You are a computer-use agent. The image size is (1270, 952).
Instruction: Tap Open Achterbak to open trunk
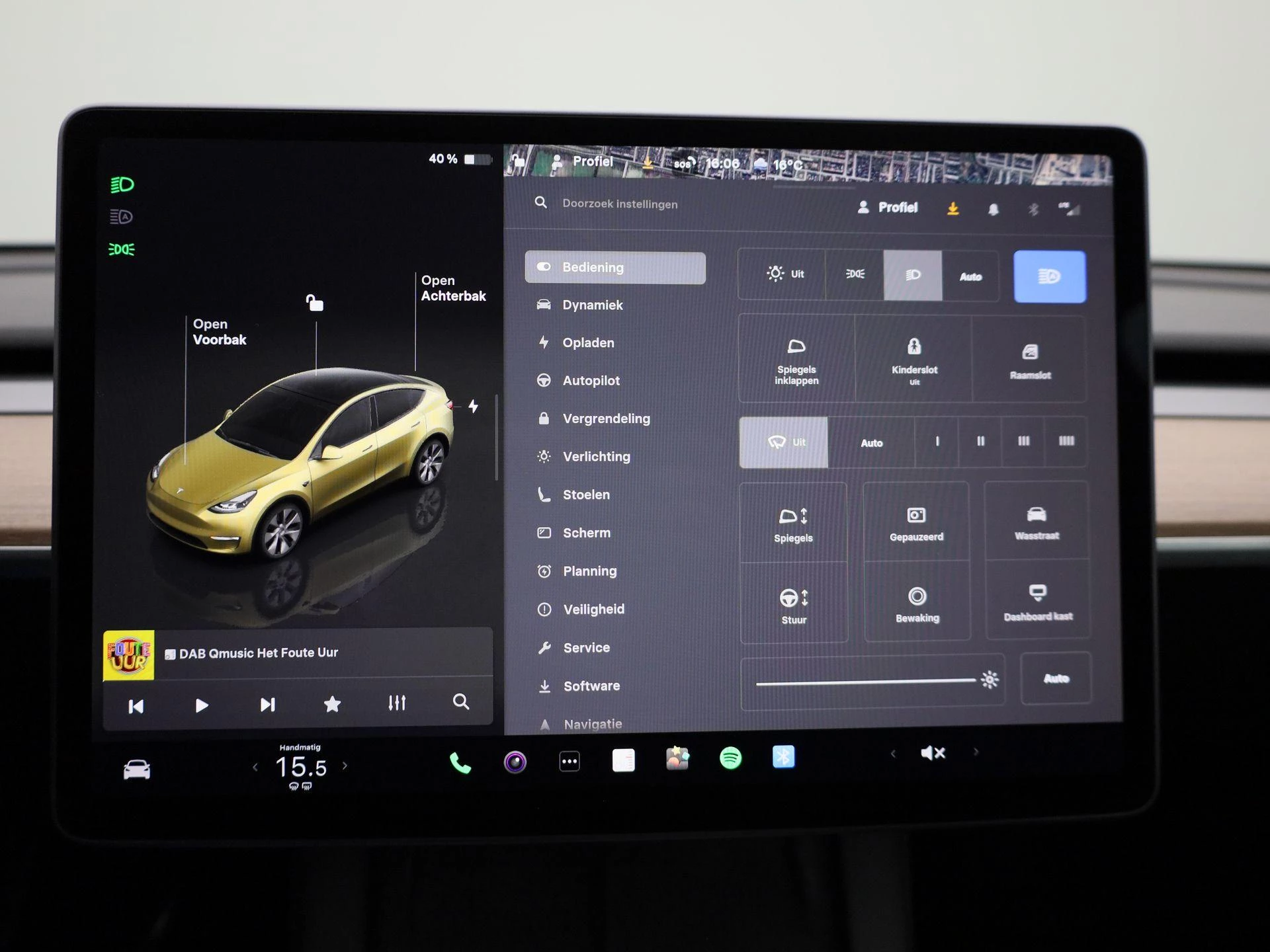[453, 288]
